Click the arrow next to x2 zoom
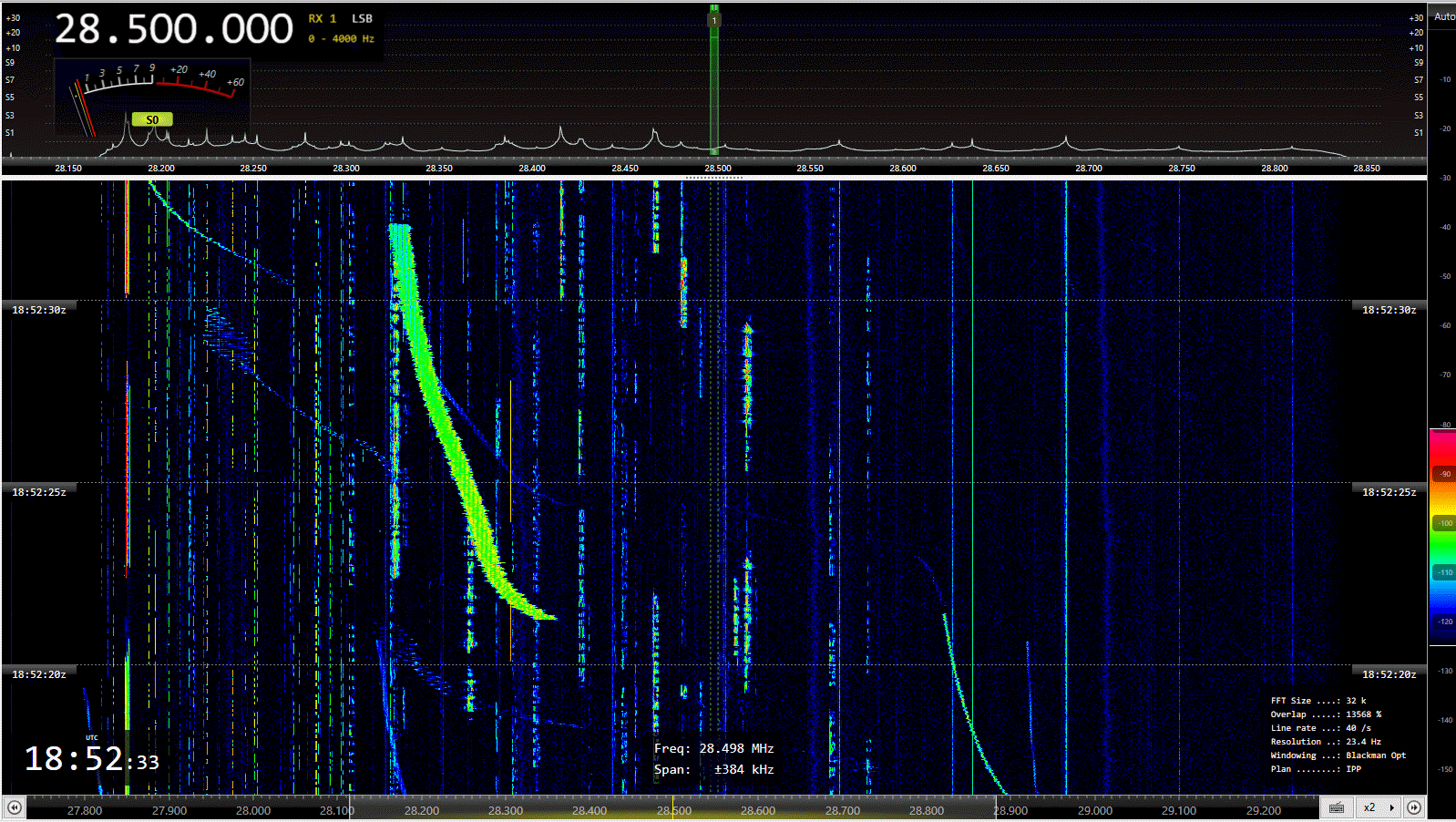Viewport: 1456px width, 822px height. (1392, 807)
